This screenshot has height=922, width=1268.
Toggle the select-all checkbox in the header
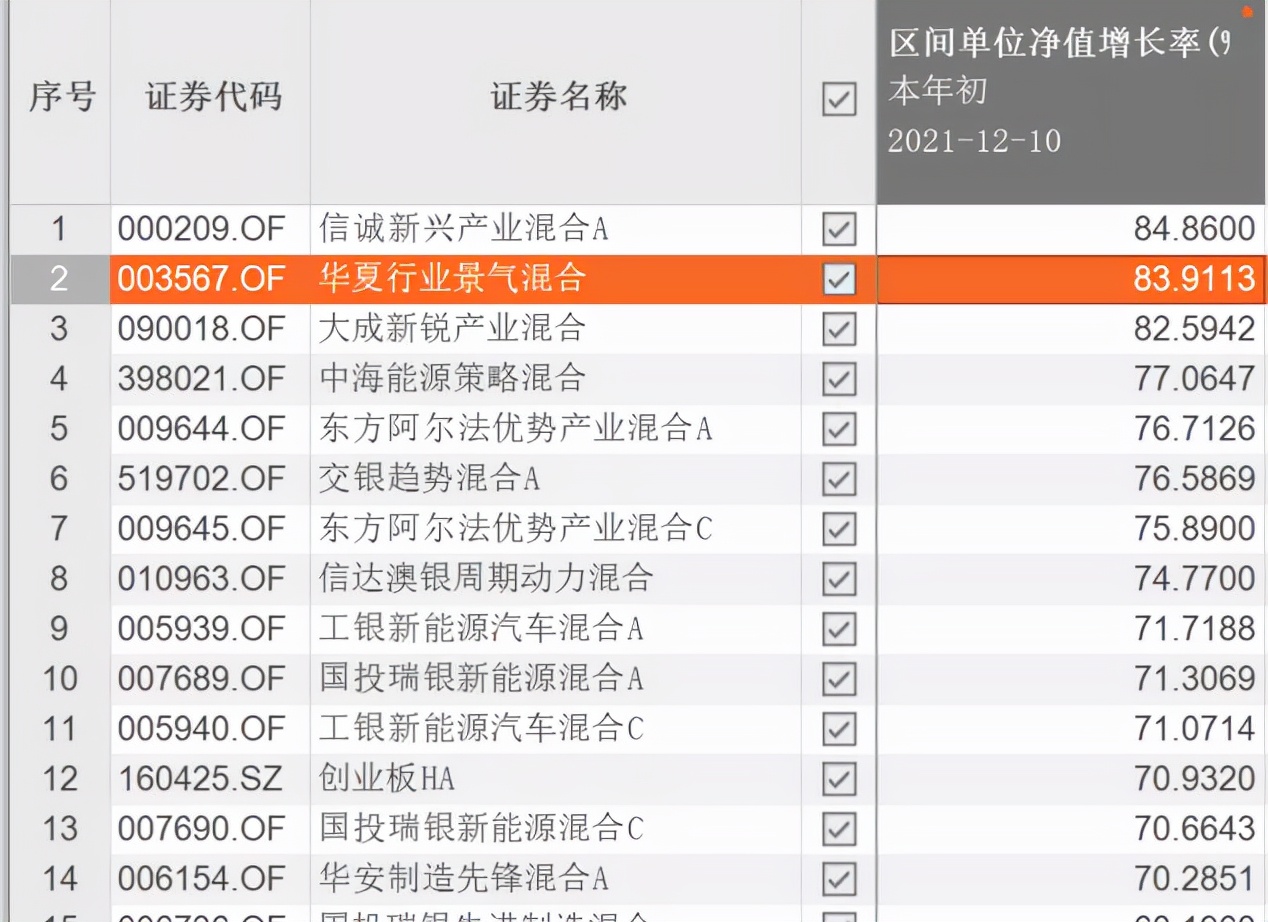pyautogui.click(x=839, y=99)
